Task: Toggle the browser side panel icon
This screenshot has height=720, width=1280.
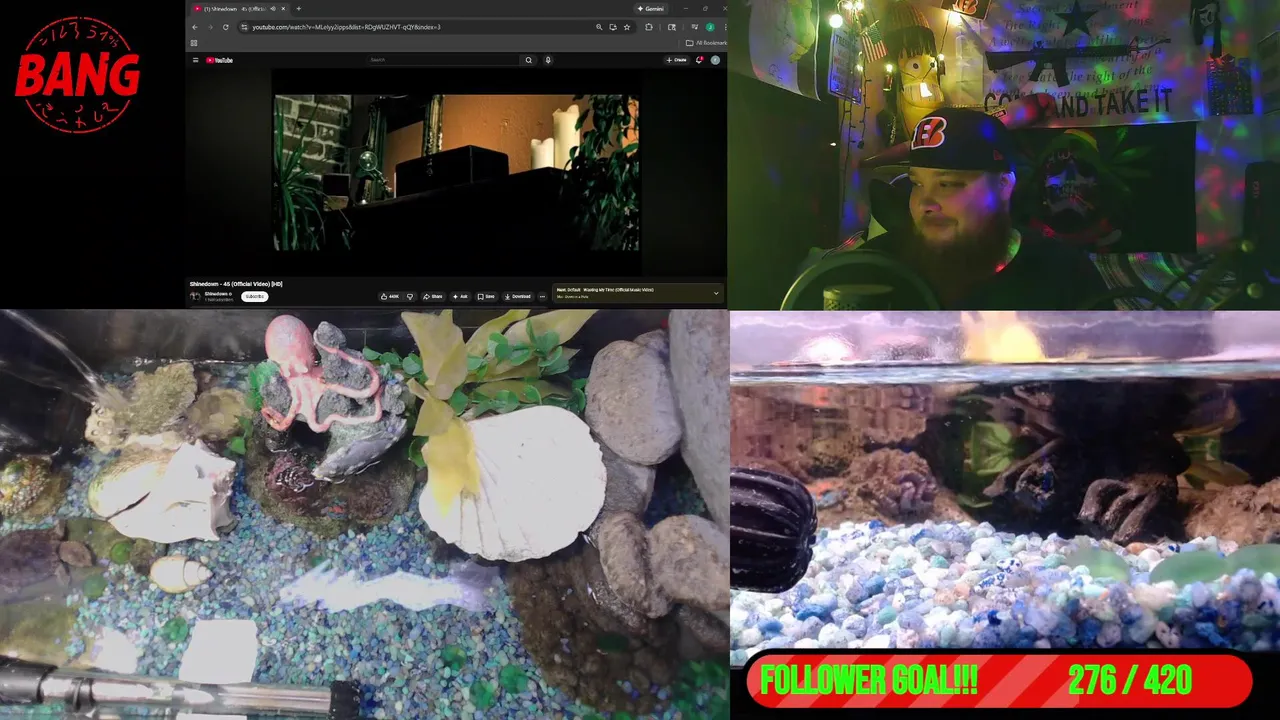Action: pyautogui.click(x=672, y=27)
